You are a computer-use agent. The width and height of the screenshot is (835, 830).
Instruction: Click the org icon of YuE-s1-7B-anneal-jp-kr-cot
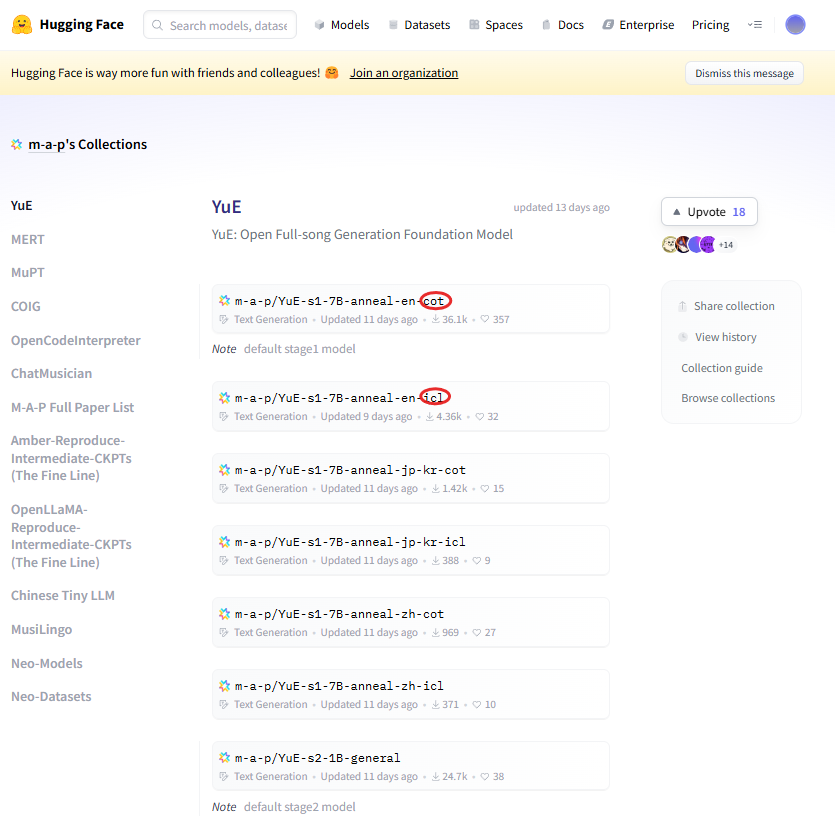[x=225, y=470]
